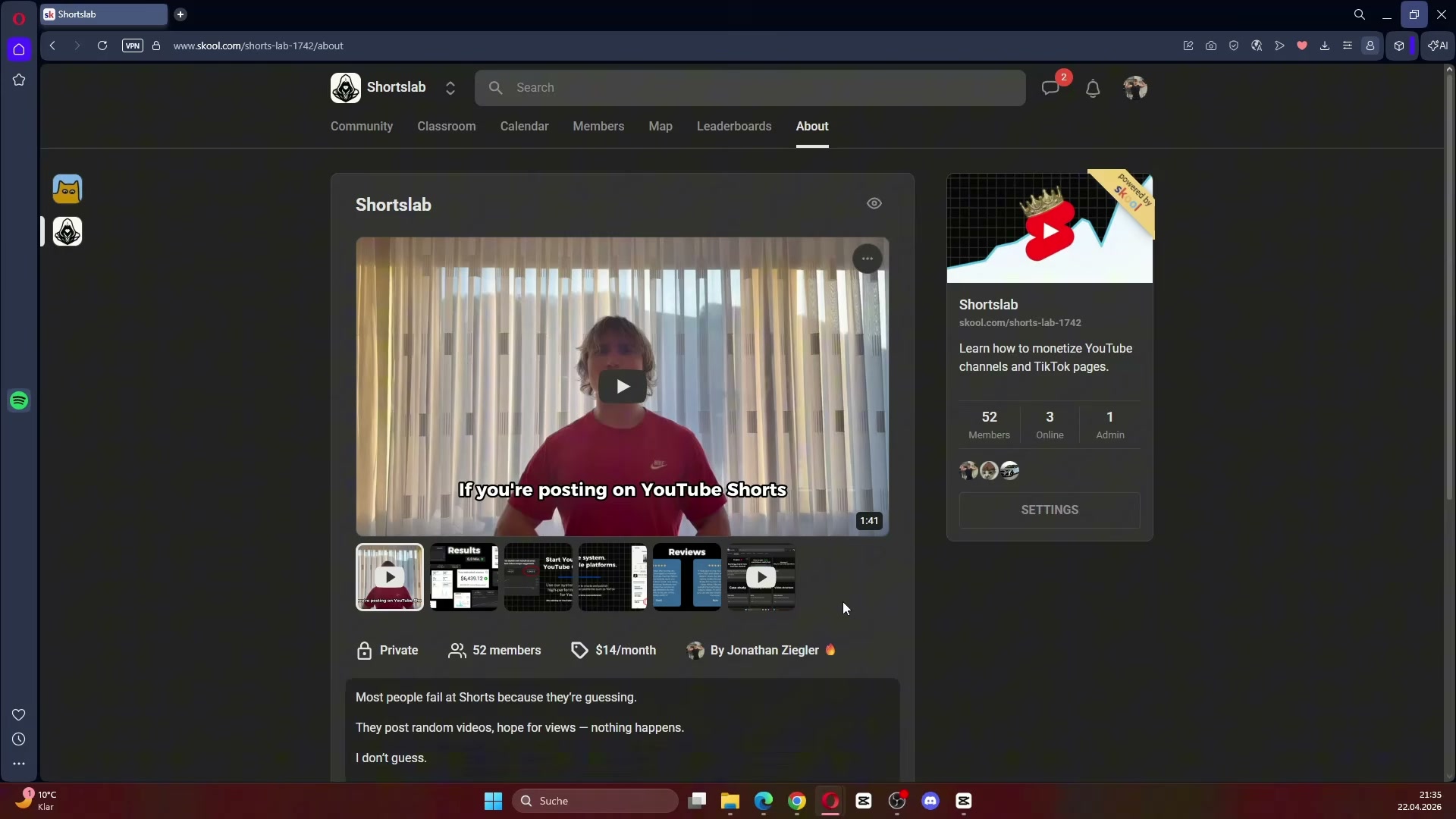Select the system platforms thumbnail
Viewport: 1456px width, 819px height.
tap(613, 577)
